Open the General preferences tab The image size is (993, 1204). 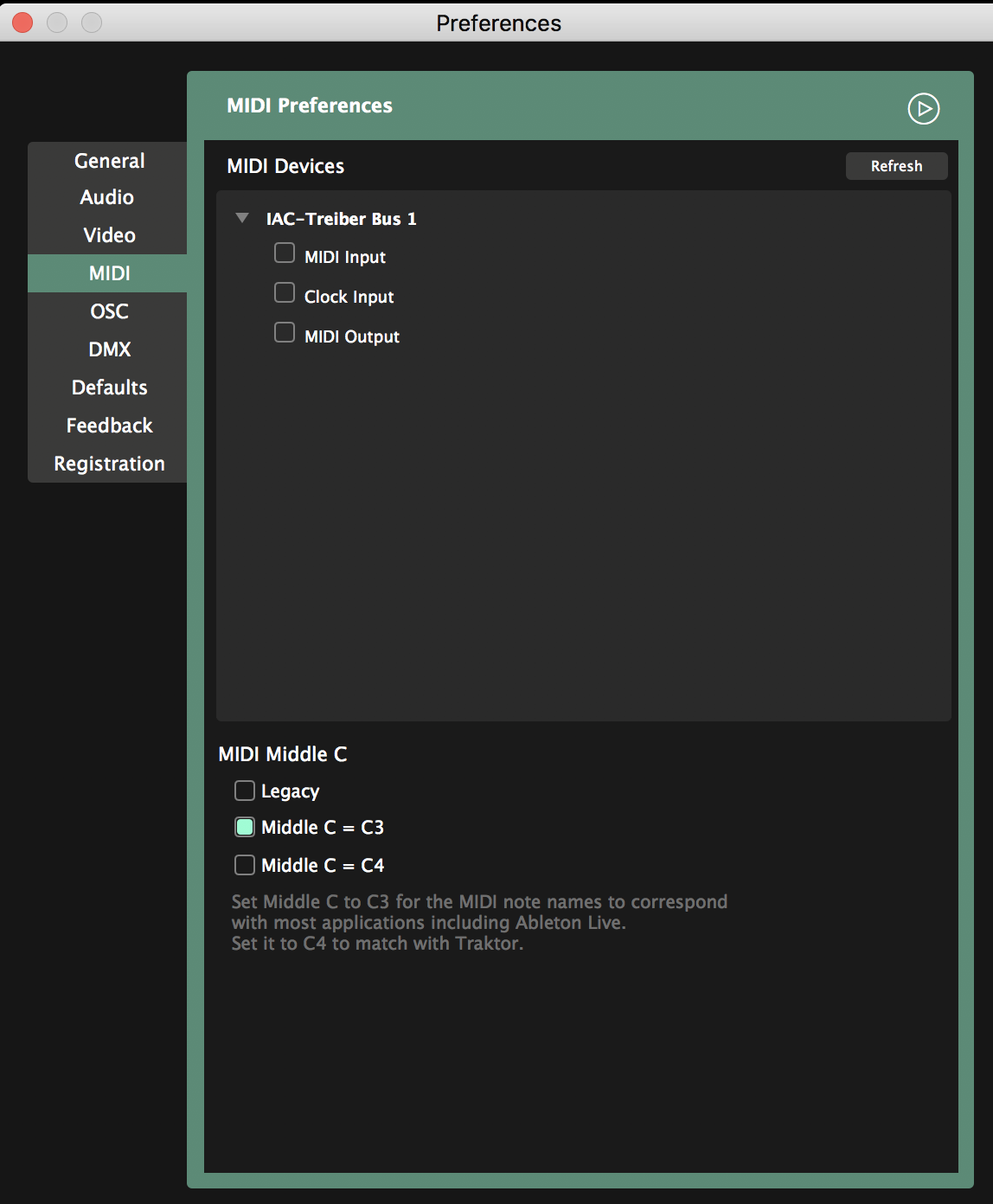109,161
